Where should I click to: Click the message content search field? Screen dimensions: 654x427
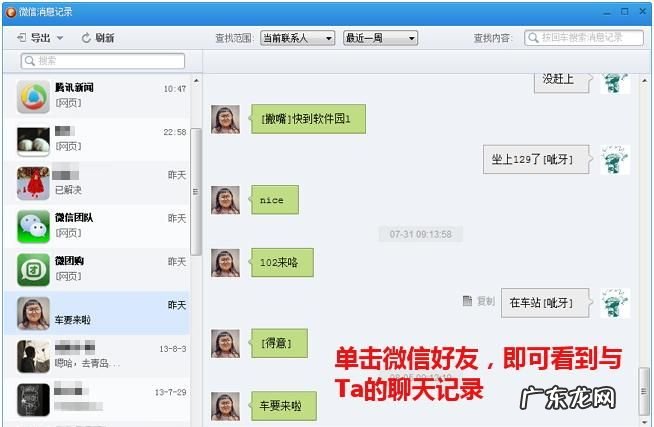click(x=582, y=38)
